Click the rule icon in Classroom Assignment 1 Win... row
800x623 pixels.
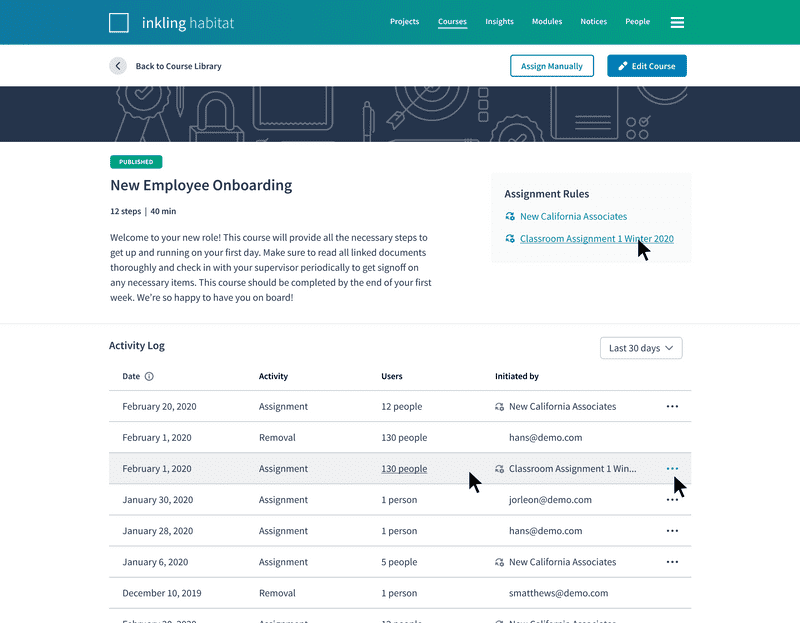499,469
